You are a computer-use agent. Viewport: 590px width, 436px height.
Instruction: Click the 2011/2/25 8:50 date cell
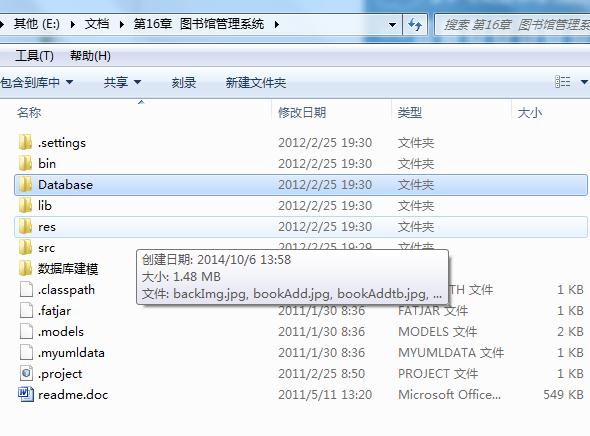321,374
